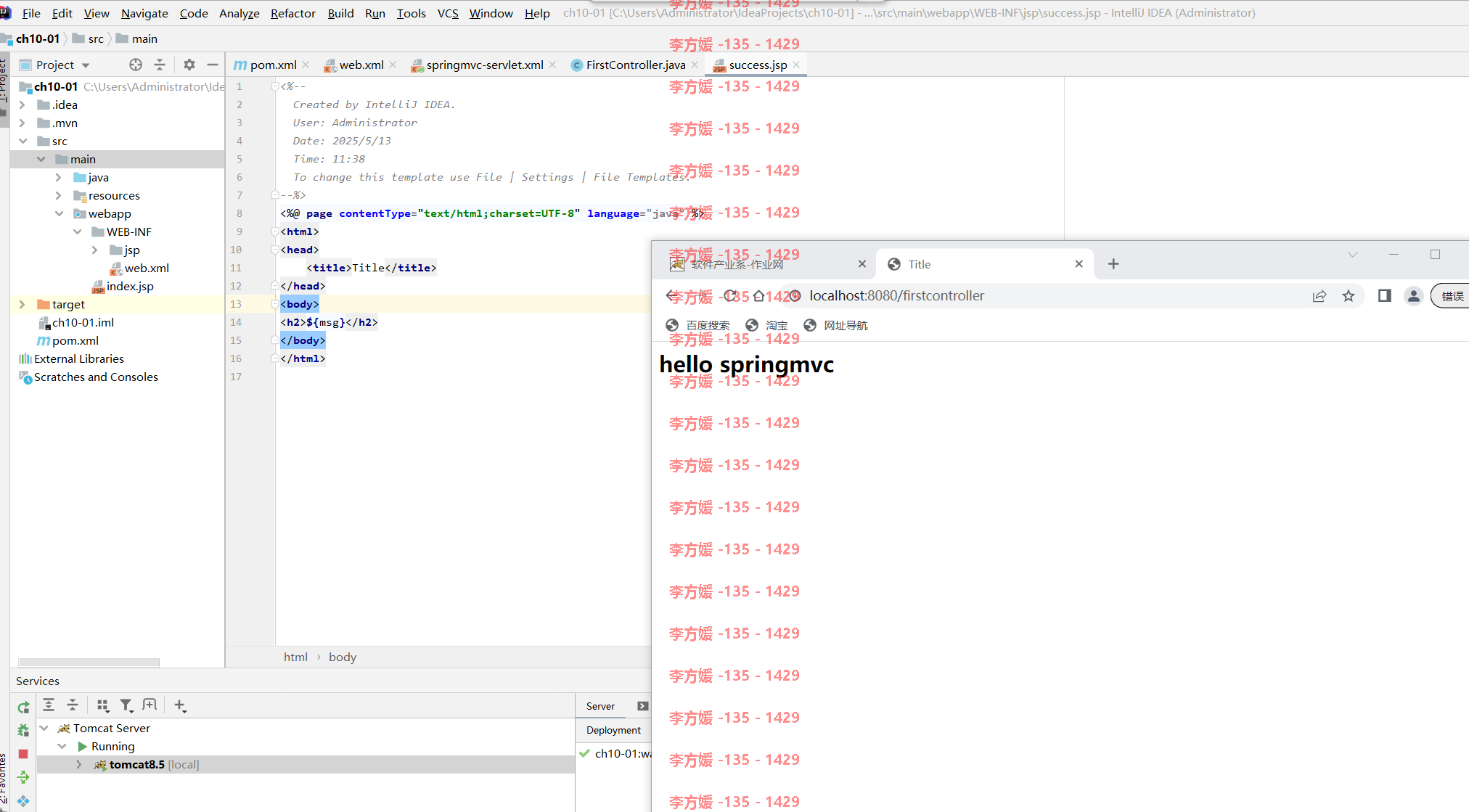Screen dimensions: 1469x812
Task: Share this page in browser
Action: pyautogui.click(x=1319, y=295)
